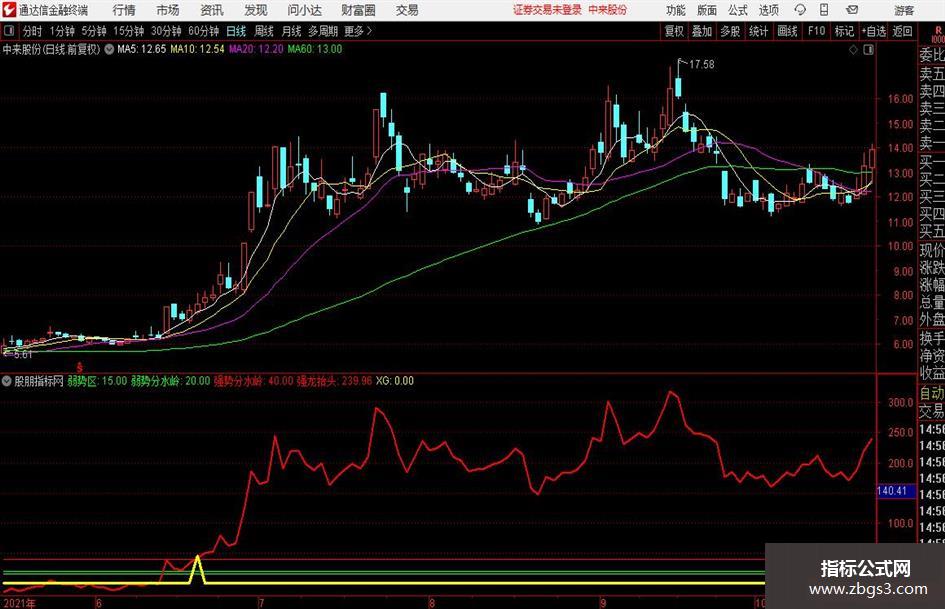Switch to the 1分钟 period tab

(61, 31)
